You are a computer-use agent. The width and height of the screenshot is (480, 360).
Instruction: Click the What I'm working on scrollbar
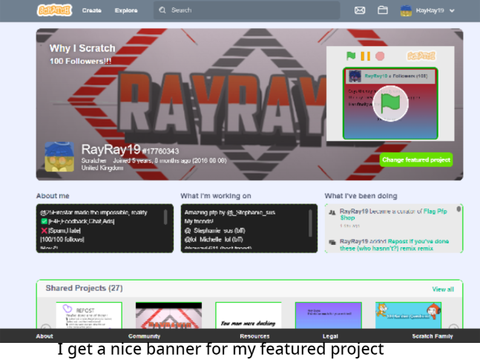tap(310, 223)
